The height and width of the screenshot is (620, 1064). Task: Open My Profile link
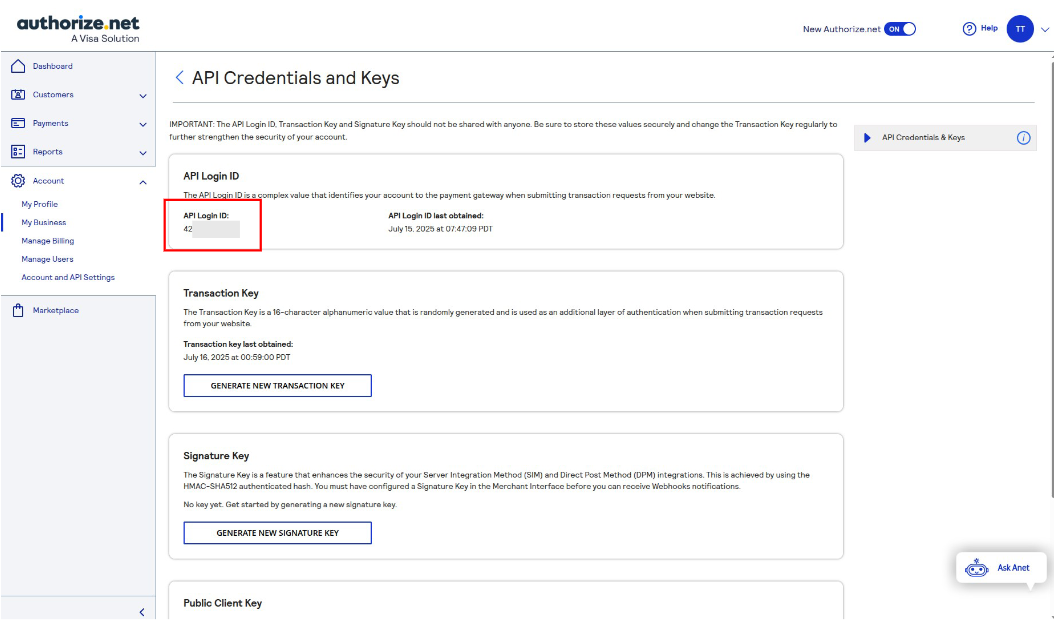[39, 204]
